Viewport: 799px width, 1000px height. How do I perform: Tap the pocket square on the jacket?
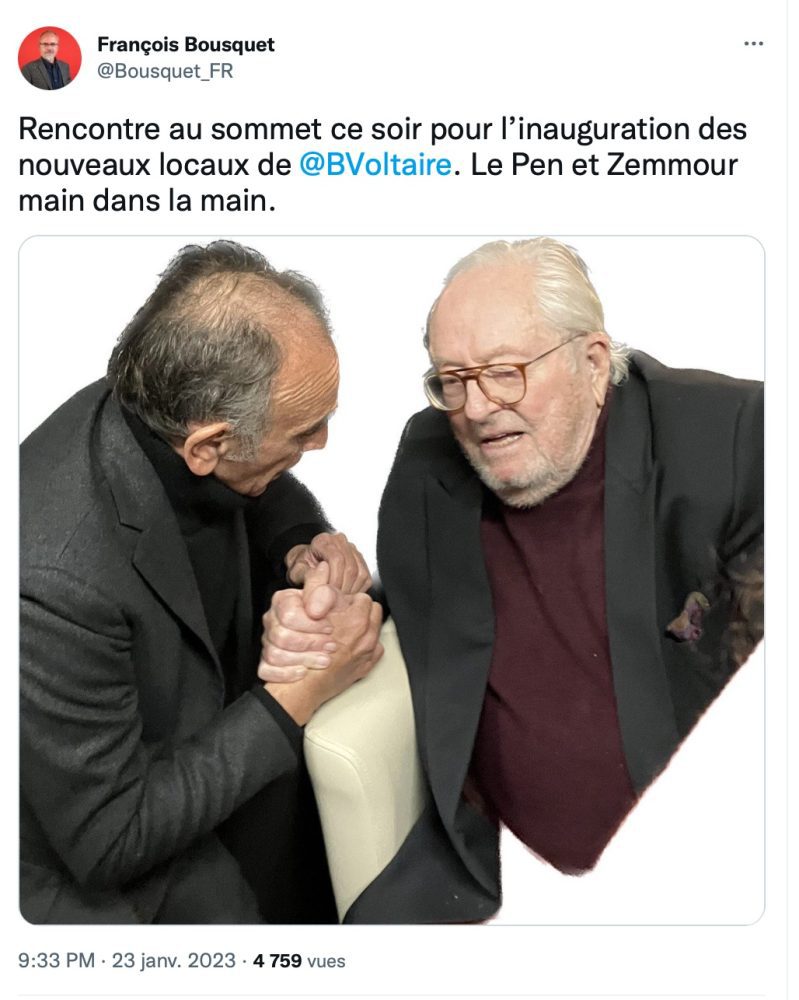pyautogui.click(x=688, y=617)
